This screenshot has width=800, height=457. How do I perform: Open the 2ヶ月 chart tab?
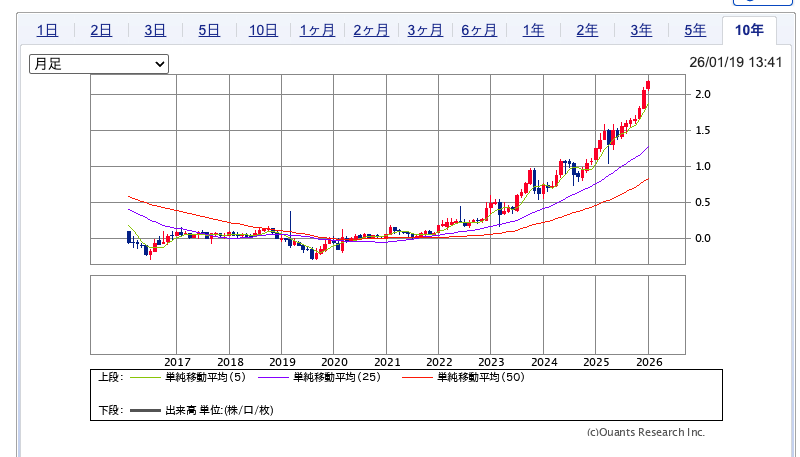pyautogui.click(x=371, y=30)
